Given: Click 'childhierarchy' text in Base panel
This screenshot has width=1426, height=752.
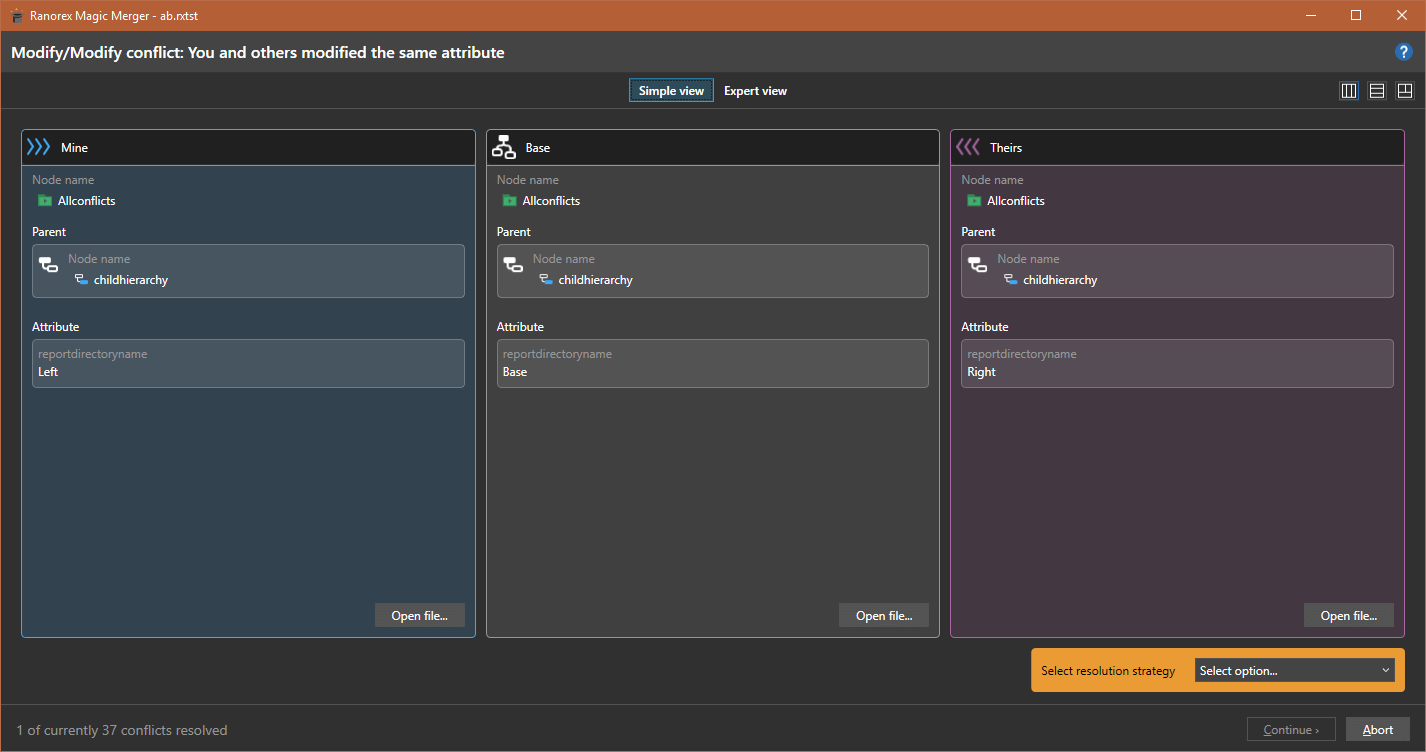Looking at the screenshot, I should [x=596, y=280].
